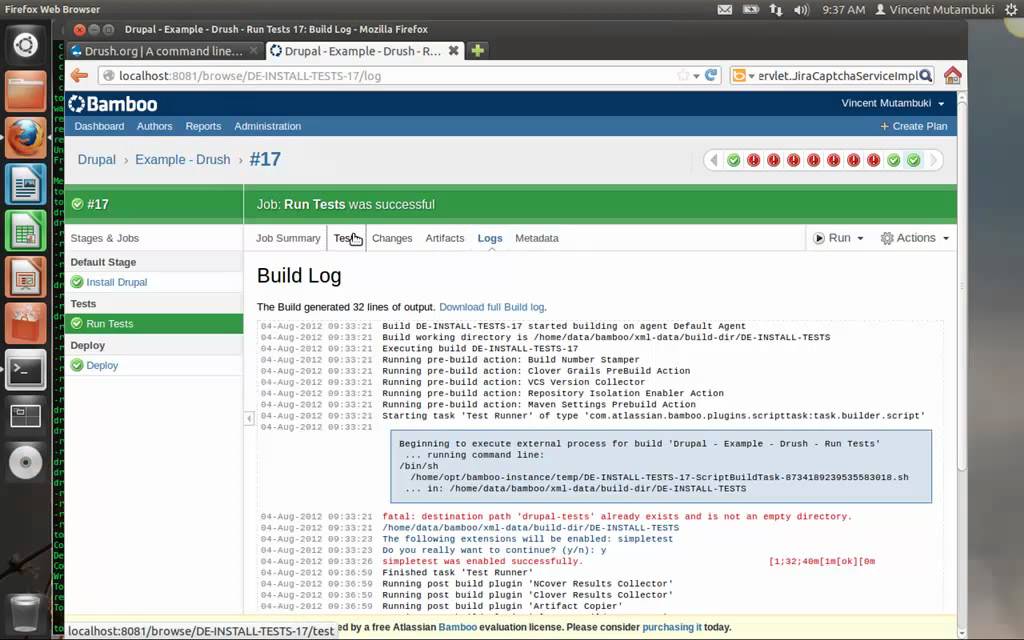The width and height of the screenshot is (1024, 640).
Task: Open Administration in Bamboo menu
Action: 268,126
